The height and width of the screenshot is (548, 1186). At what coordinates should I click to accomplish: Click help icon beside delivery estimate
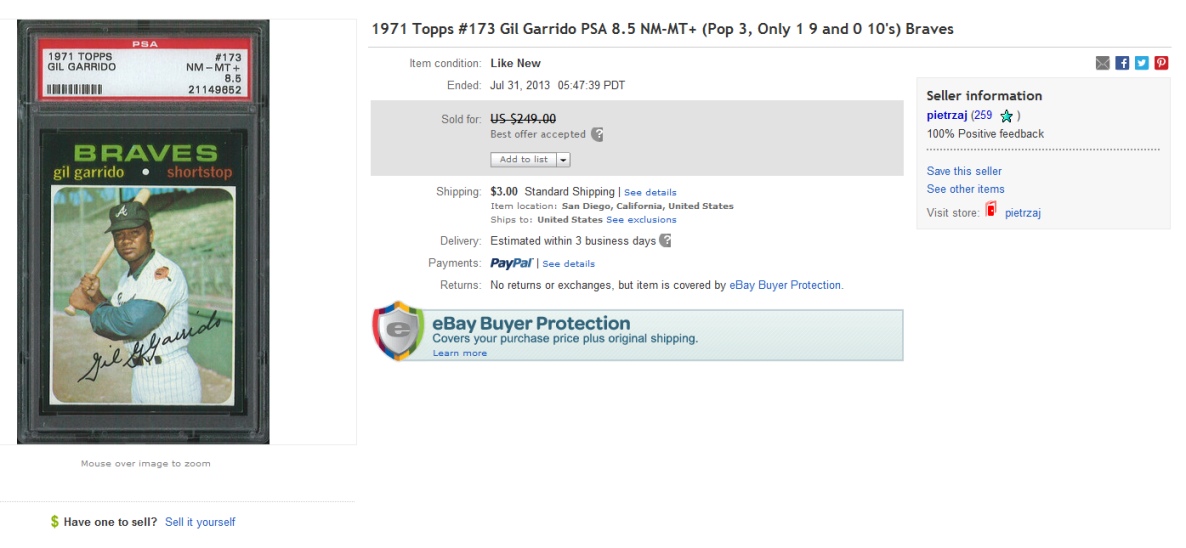pyautogui.click(x=665, y=241)
